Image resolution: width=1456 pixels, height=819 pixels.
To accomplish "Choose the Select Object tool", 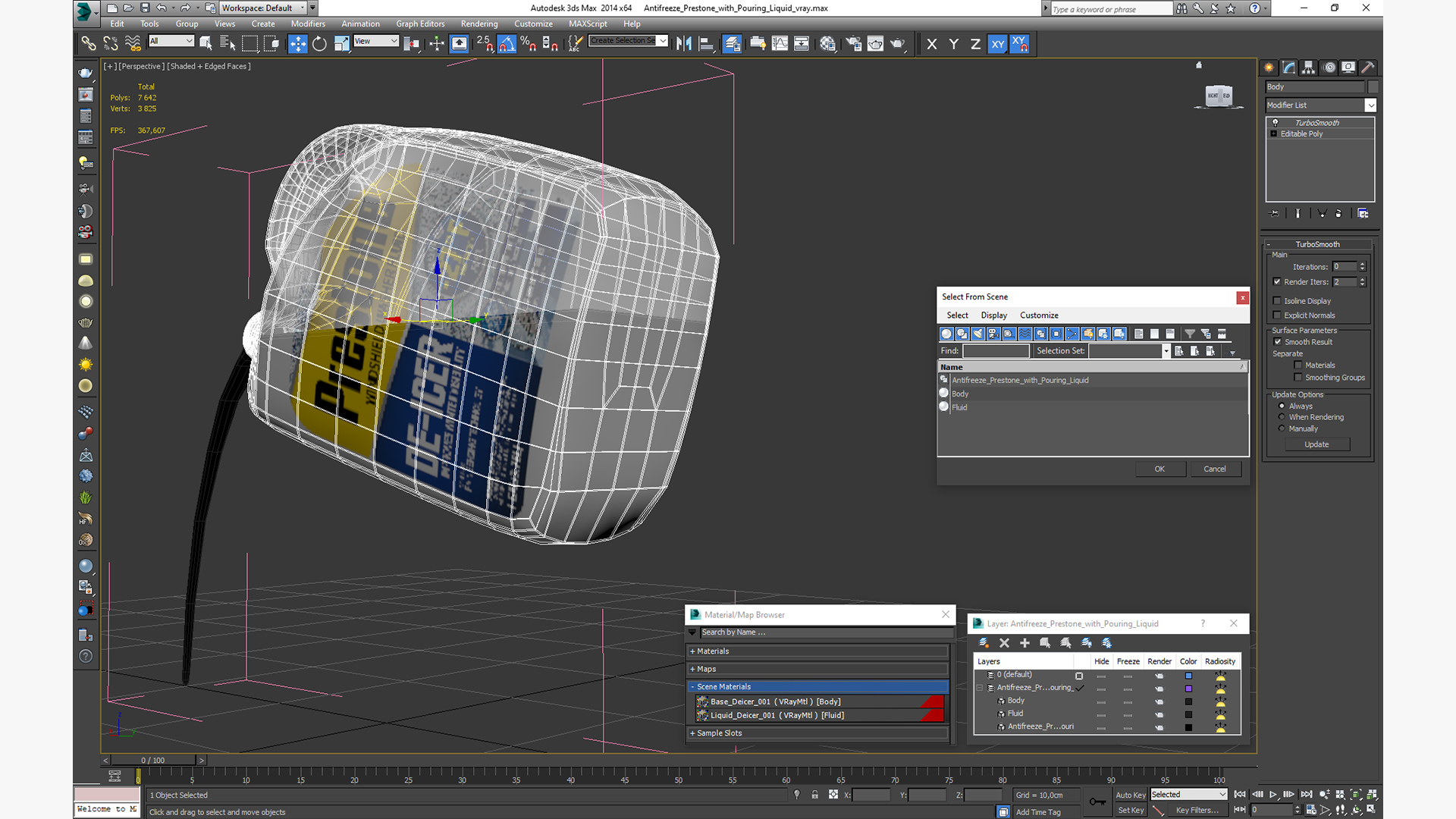I will pos(206,44).
